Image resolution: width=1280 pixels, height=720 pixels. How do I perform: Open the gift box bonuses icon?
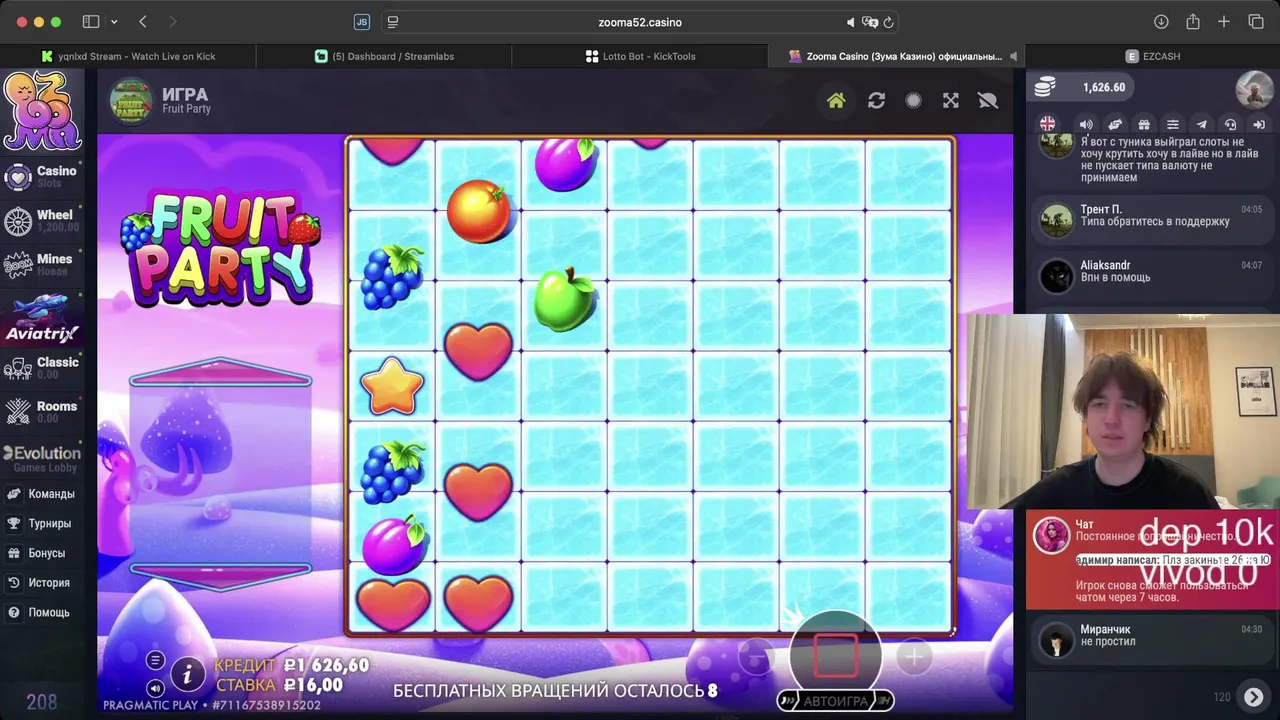click(1144, 124)
